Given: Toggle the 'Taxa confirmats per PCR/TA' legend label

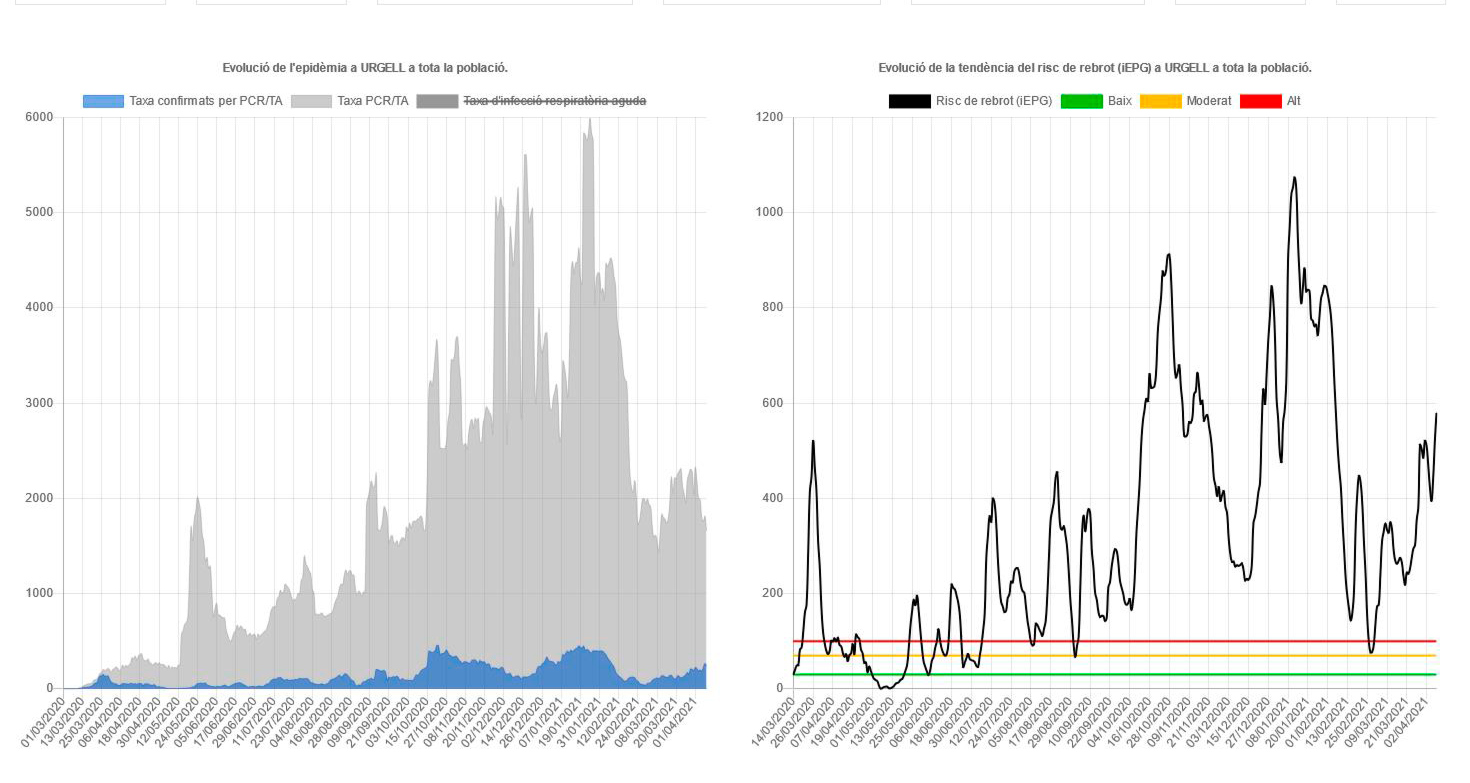Looking at the screenshot, I should (205, 101).
